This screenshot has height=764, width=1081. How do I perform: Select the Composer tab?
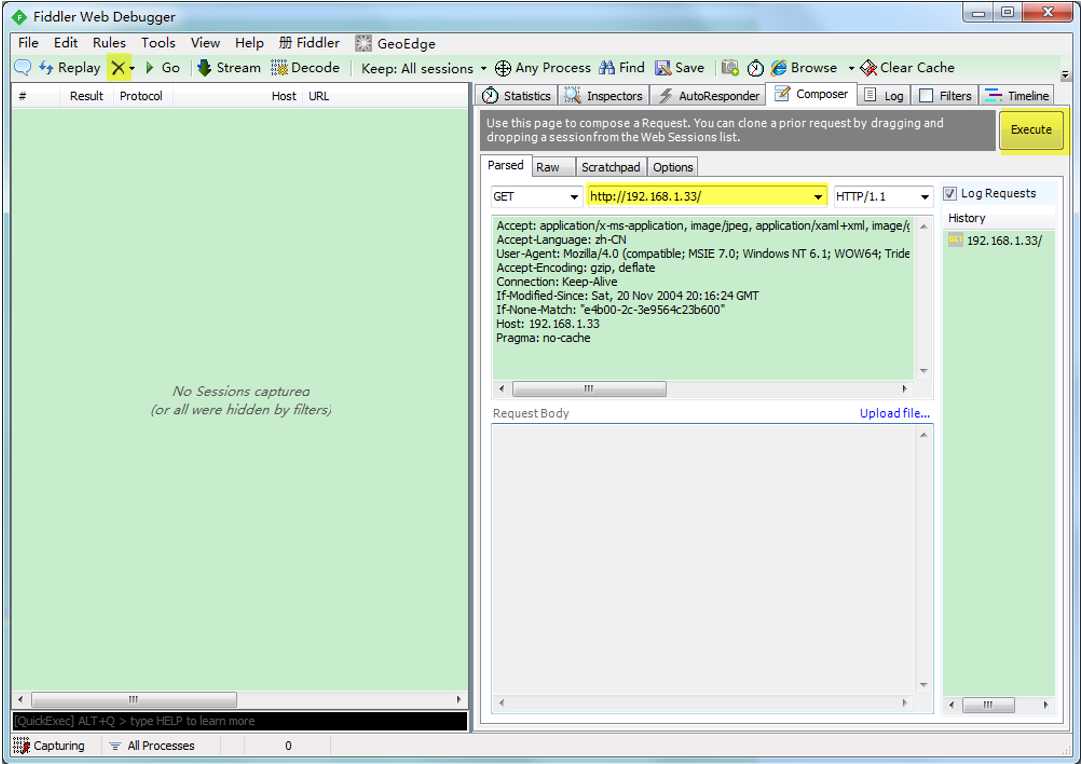(x=811, y=94)
